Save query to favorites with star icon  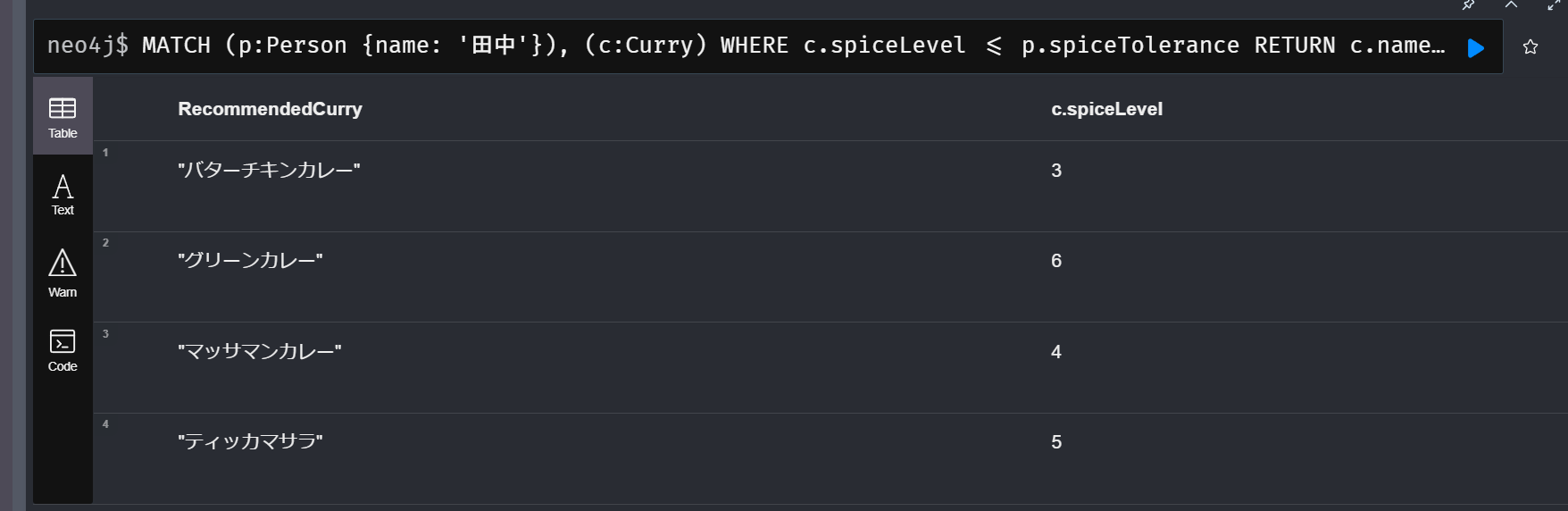(x=1530, y=47)
